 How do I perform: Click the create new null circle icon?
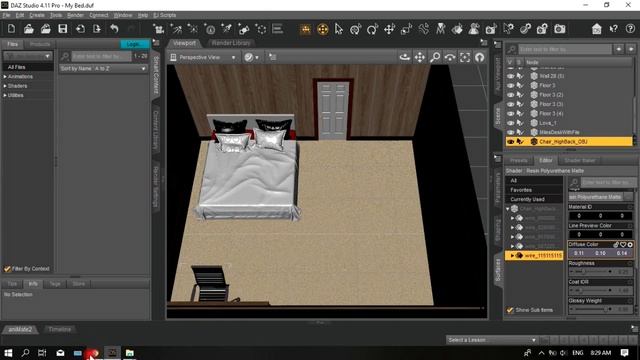pyautogui.click(x=261, y=29)
